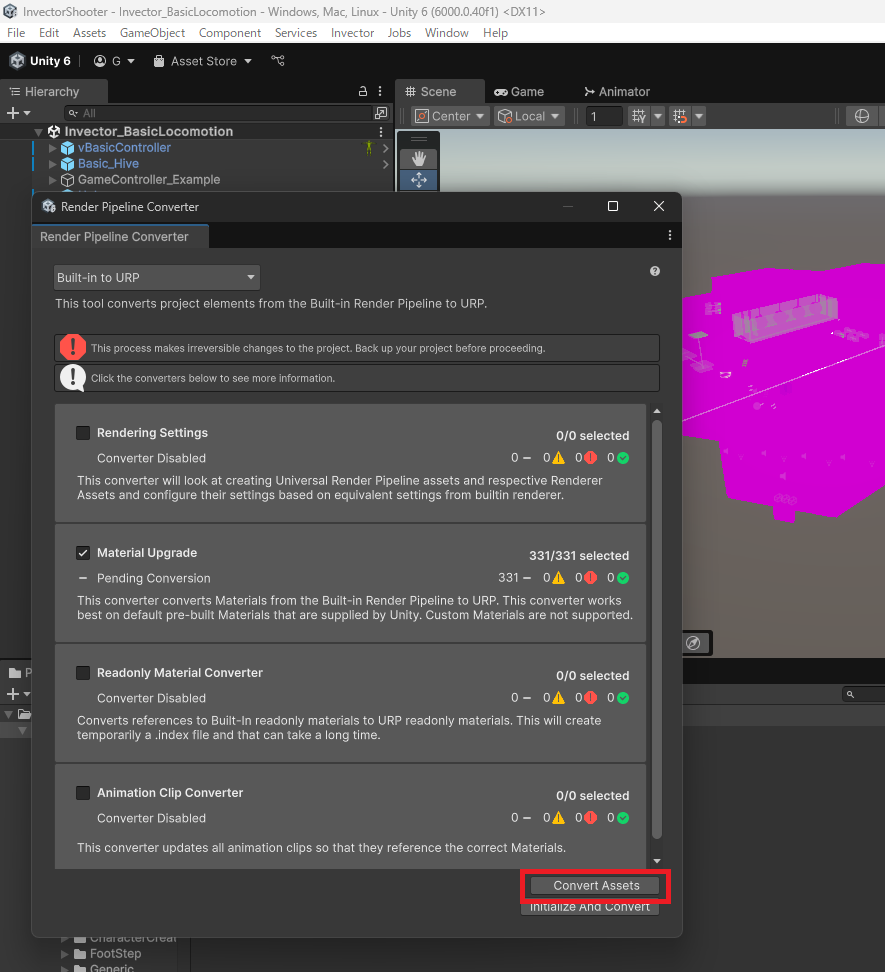
Task: Switch to the Game tab
Action: pyautogui.click(x=519, y=92)
